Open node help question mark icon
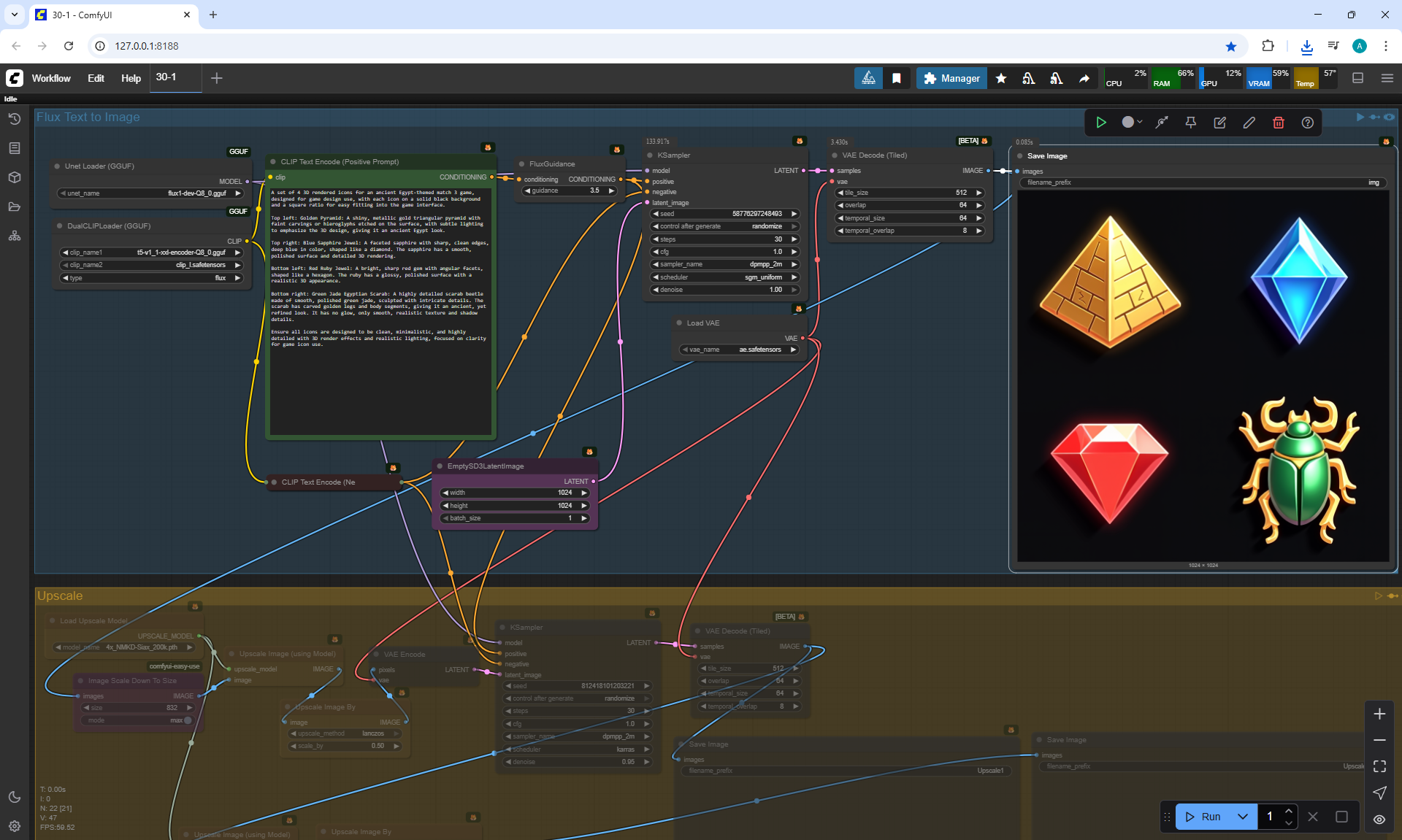 (x=1307, y=123)
